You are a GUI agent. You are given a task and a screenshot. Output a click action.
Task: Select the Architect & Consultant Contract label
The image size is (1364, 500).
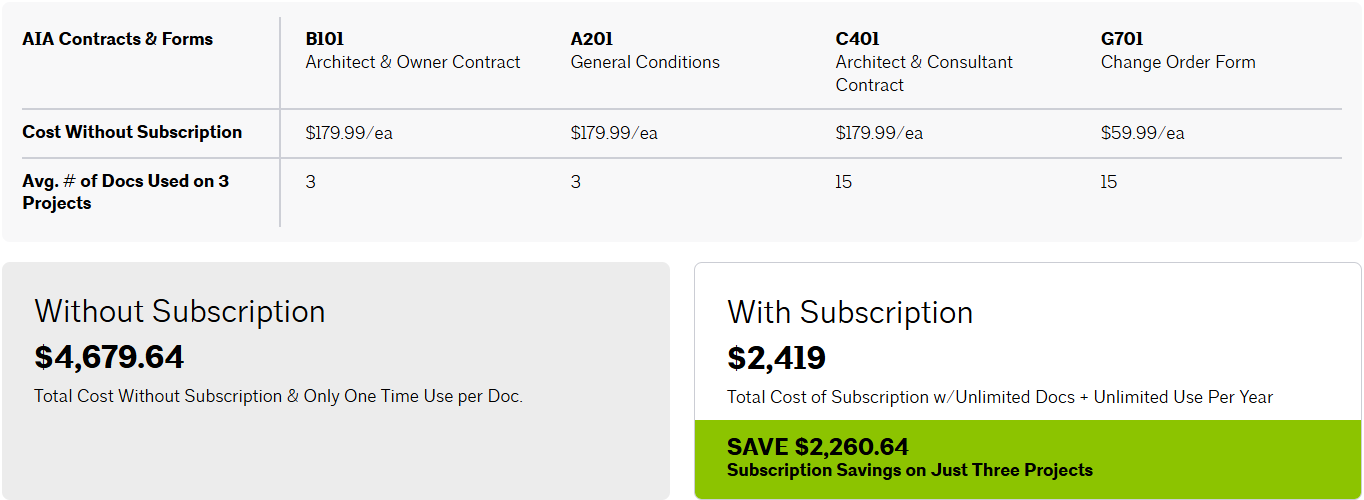coord(924,73)
